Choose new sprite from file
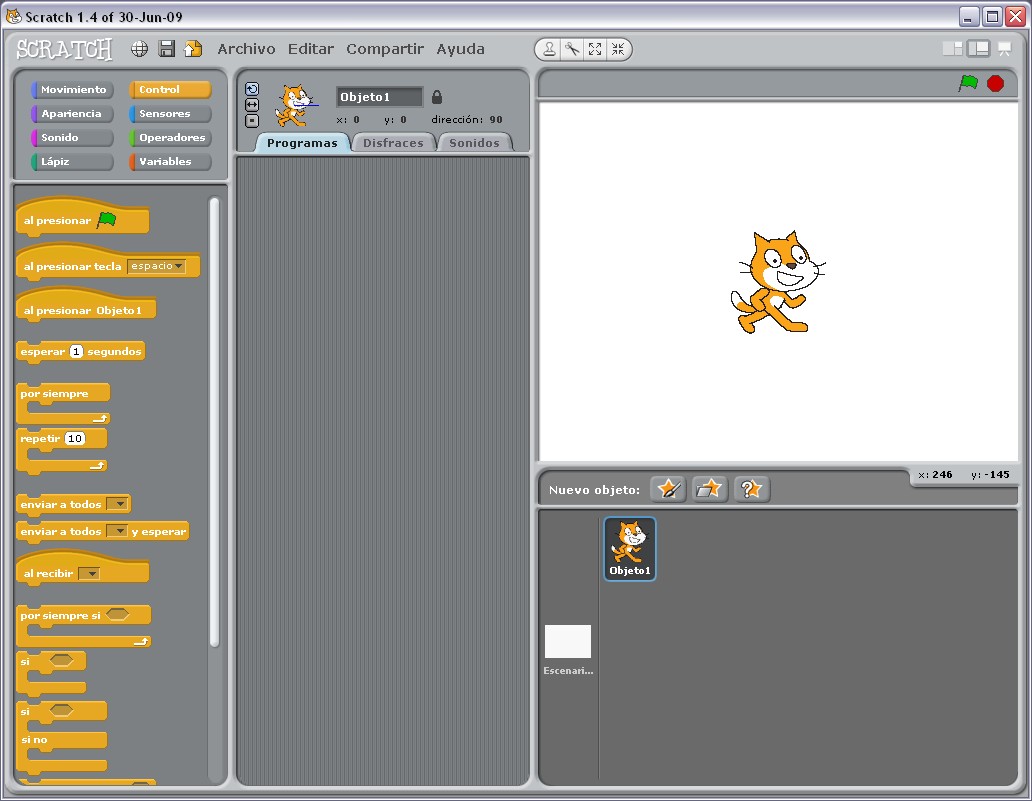The height and width of the screenshot is (801, 1032). tap(710, 489)
